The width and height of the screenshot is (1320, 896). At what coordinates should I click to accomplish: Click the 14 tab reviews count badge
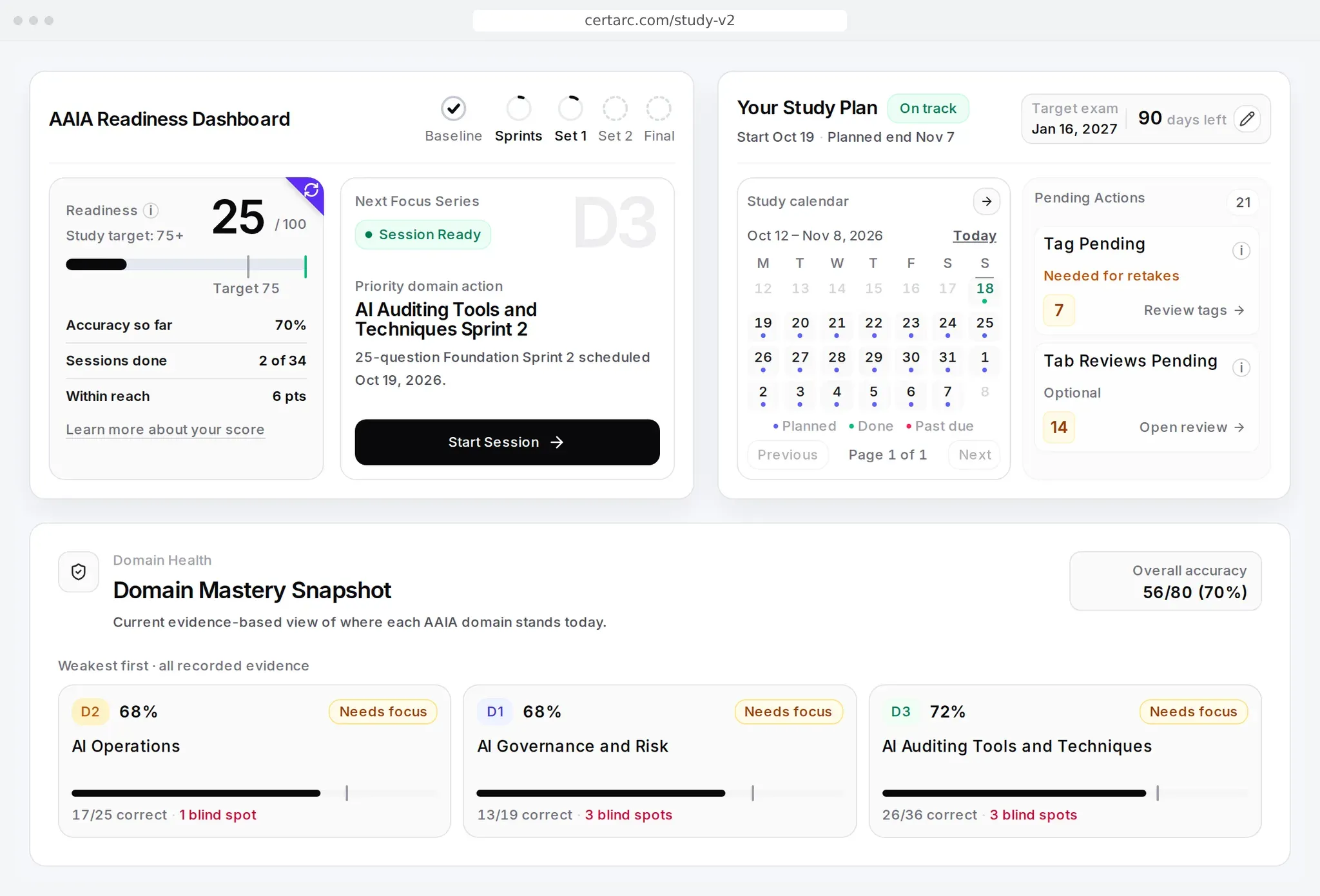1059,427
